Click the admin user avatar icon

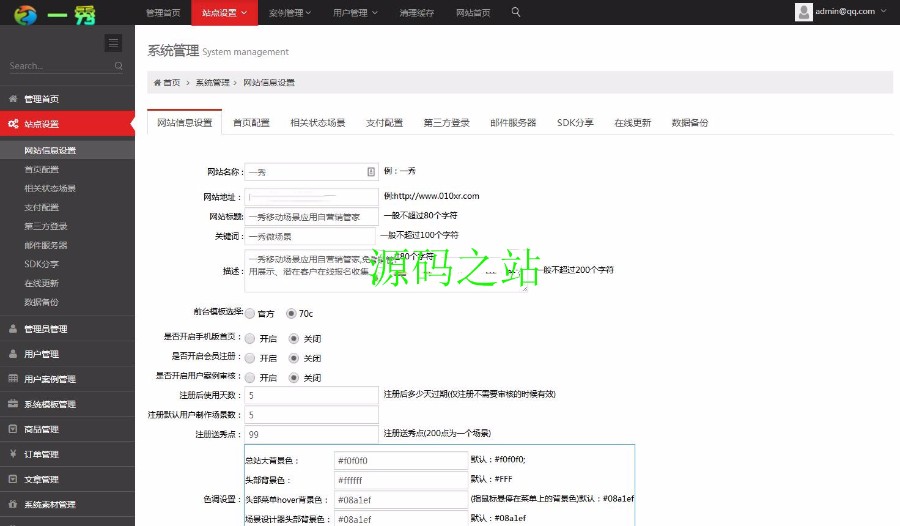804,12
